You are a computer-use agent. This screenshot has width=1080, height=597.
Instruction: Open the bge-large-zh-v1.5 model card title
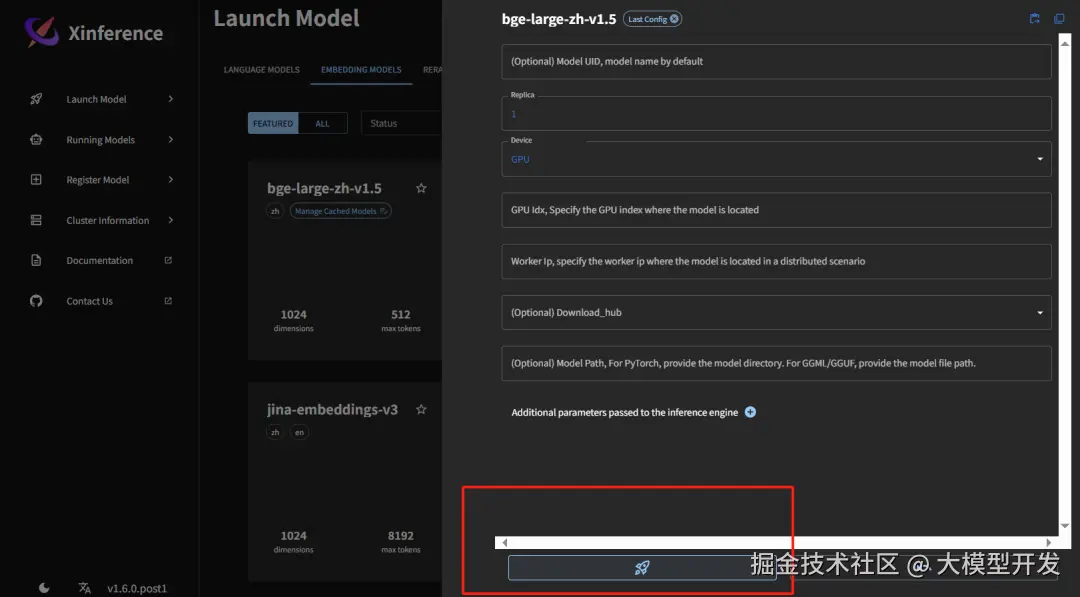(x=324, y=188)
